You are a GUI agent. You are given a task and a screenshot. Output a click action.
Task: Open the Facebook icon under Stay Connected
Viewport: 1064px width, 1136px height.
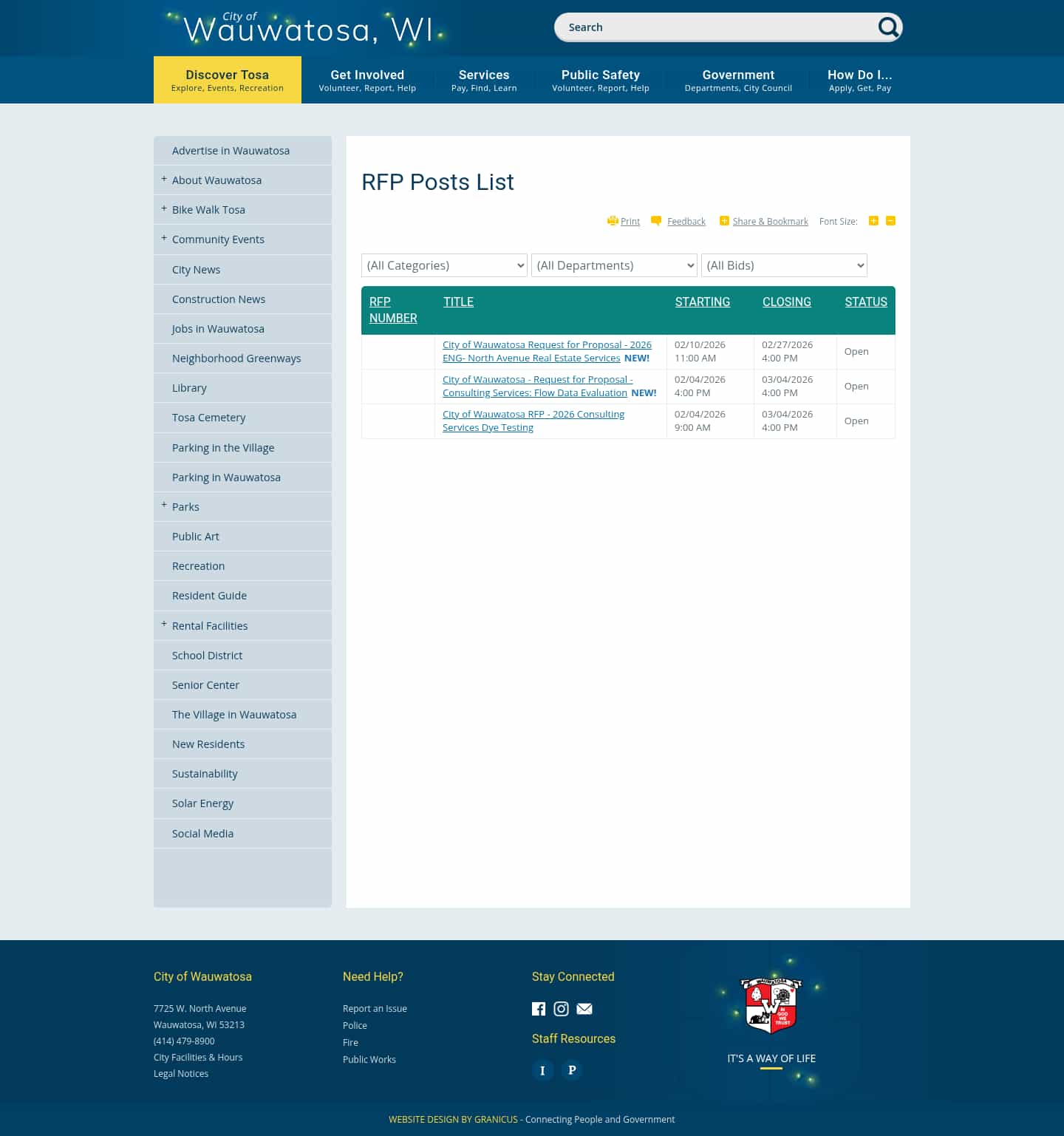click(539, 1009)
